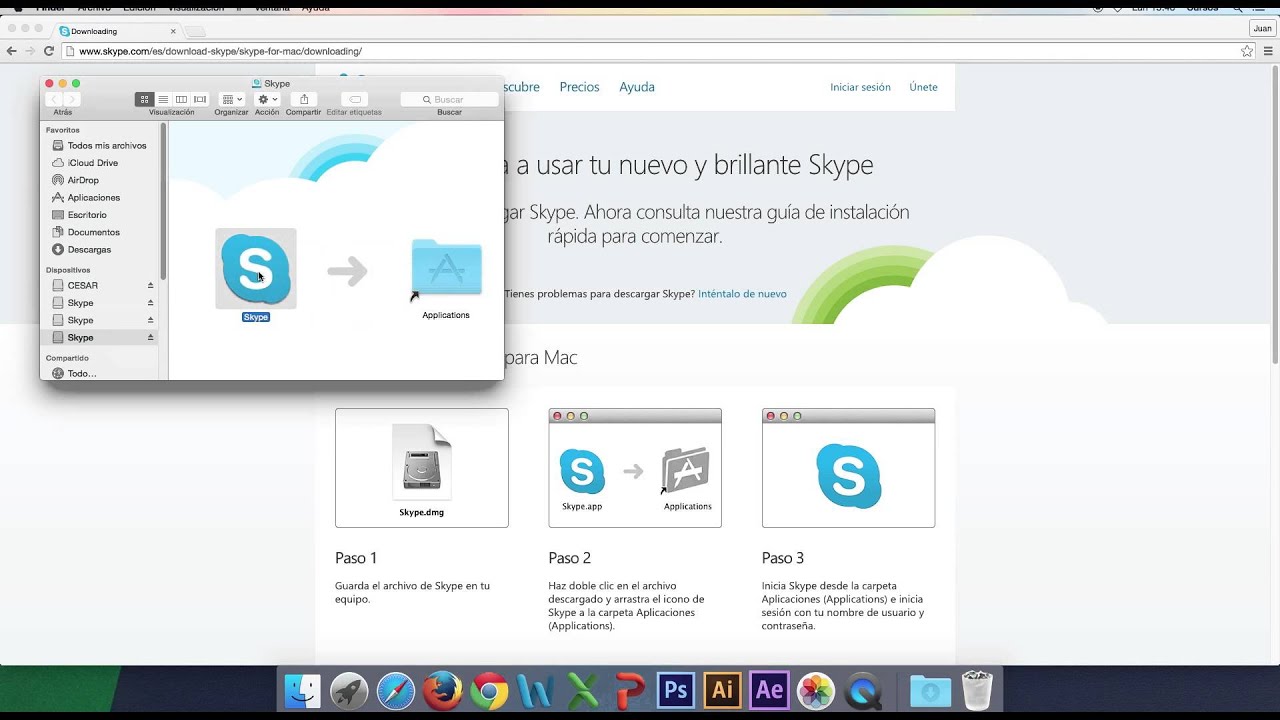Click the Únete link
This screenshot has width=1280, height=720.
[923, 87]
